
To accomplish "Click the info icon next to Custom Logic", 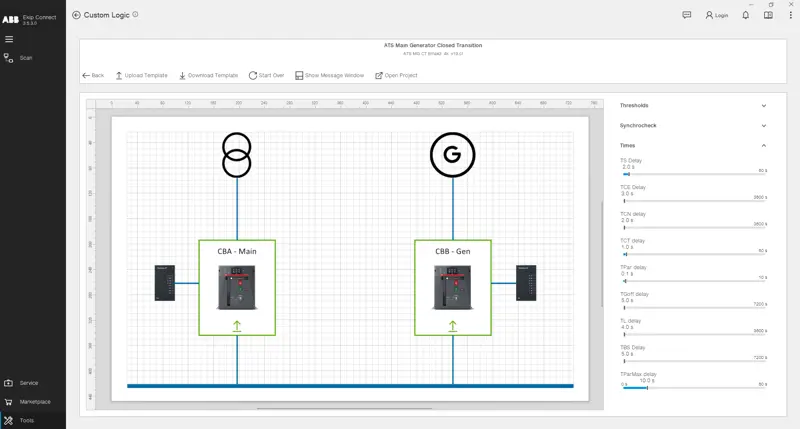I will point(136,15).
